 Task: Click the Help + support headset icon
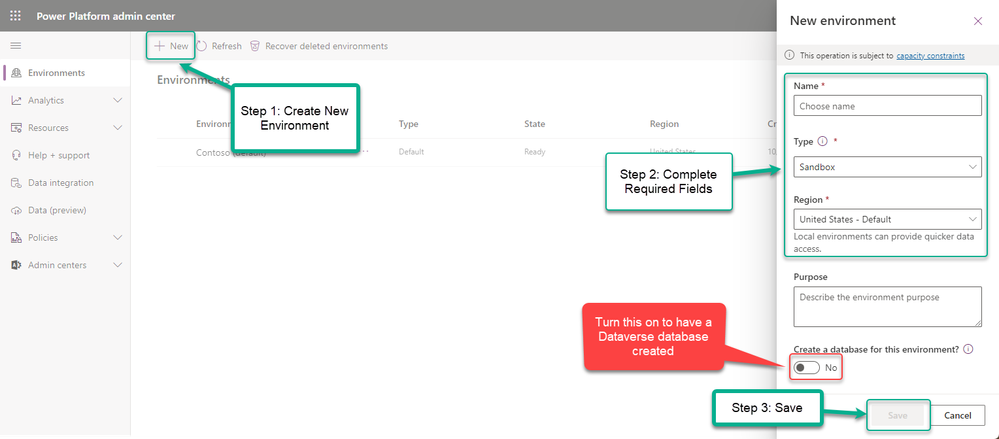[x=17, y=155]
